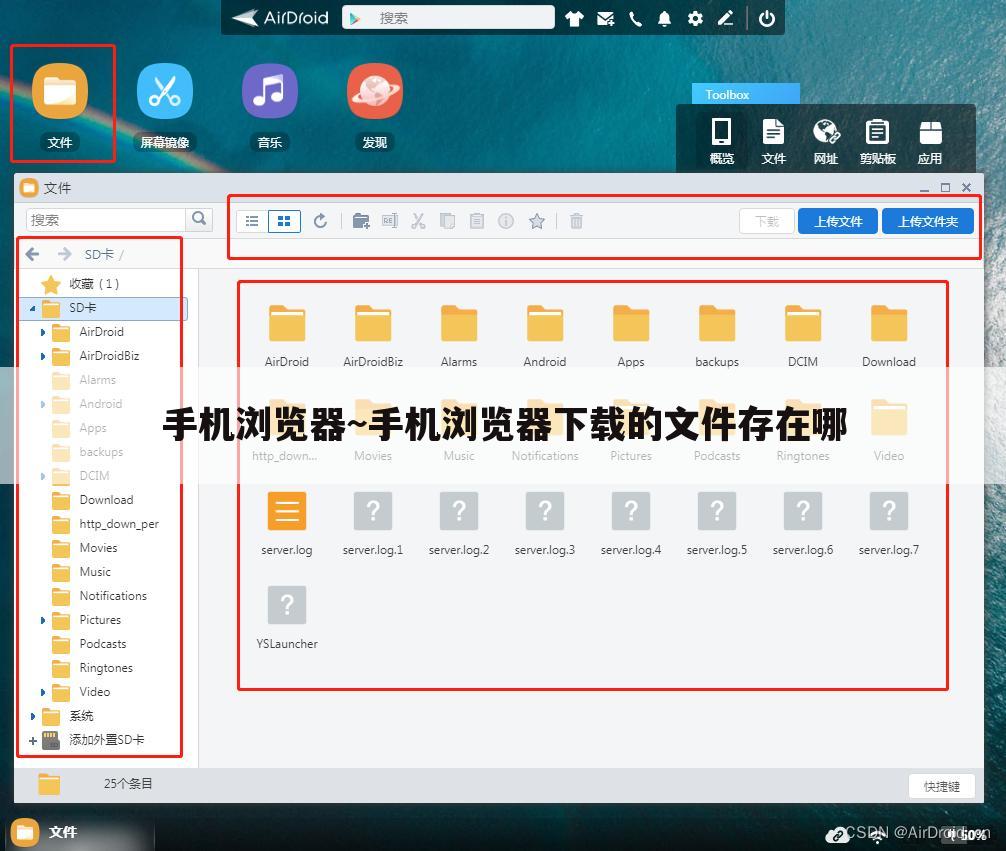Open the settings gear in top bar
The image size is (1006, 851).
pos(695,19)
